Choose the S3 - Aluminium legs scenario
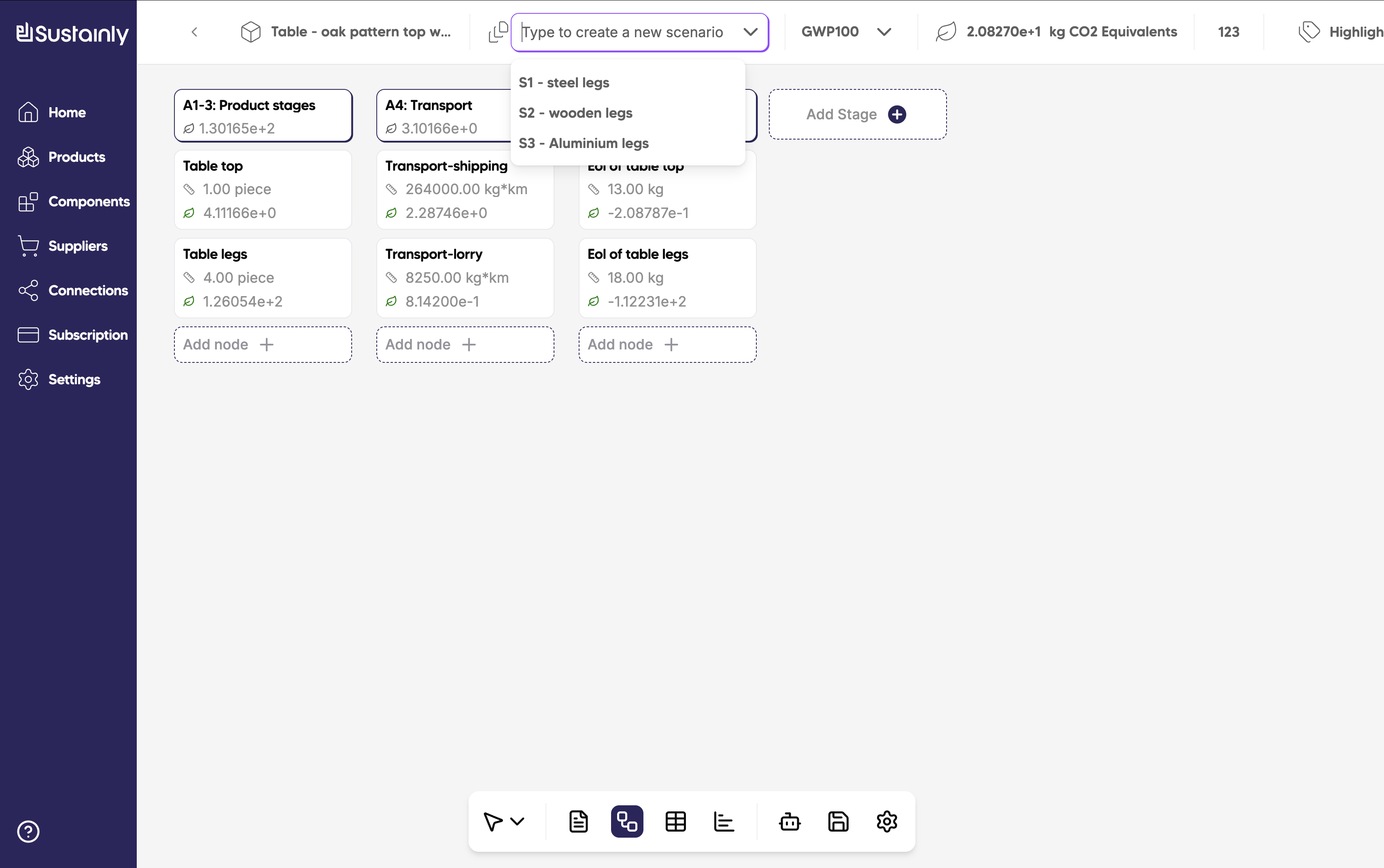The width and height of the screenshot is (1384, 868). [x=584, y=144]
